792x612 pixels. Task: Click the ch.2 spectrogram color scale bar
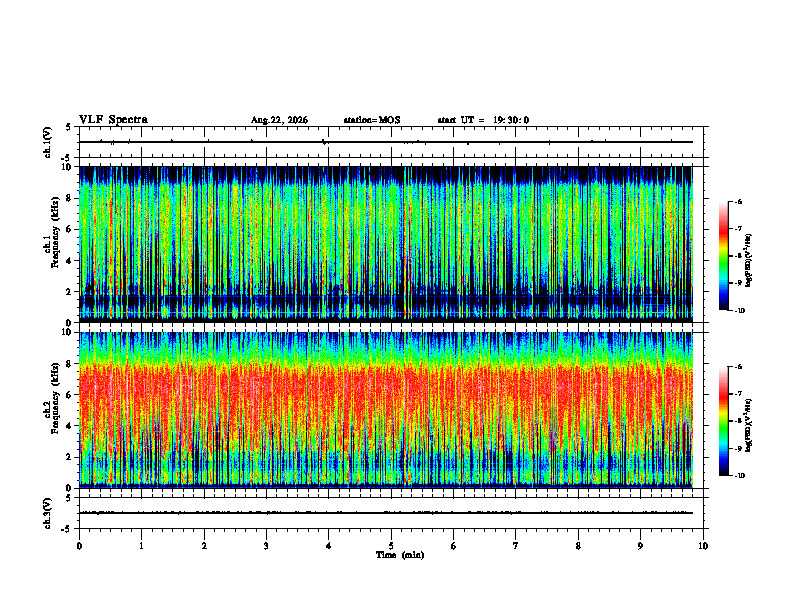(723, 421)
